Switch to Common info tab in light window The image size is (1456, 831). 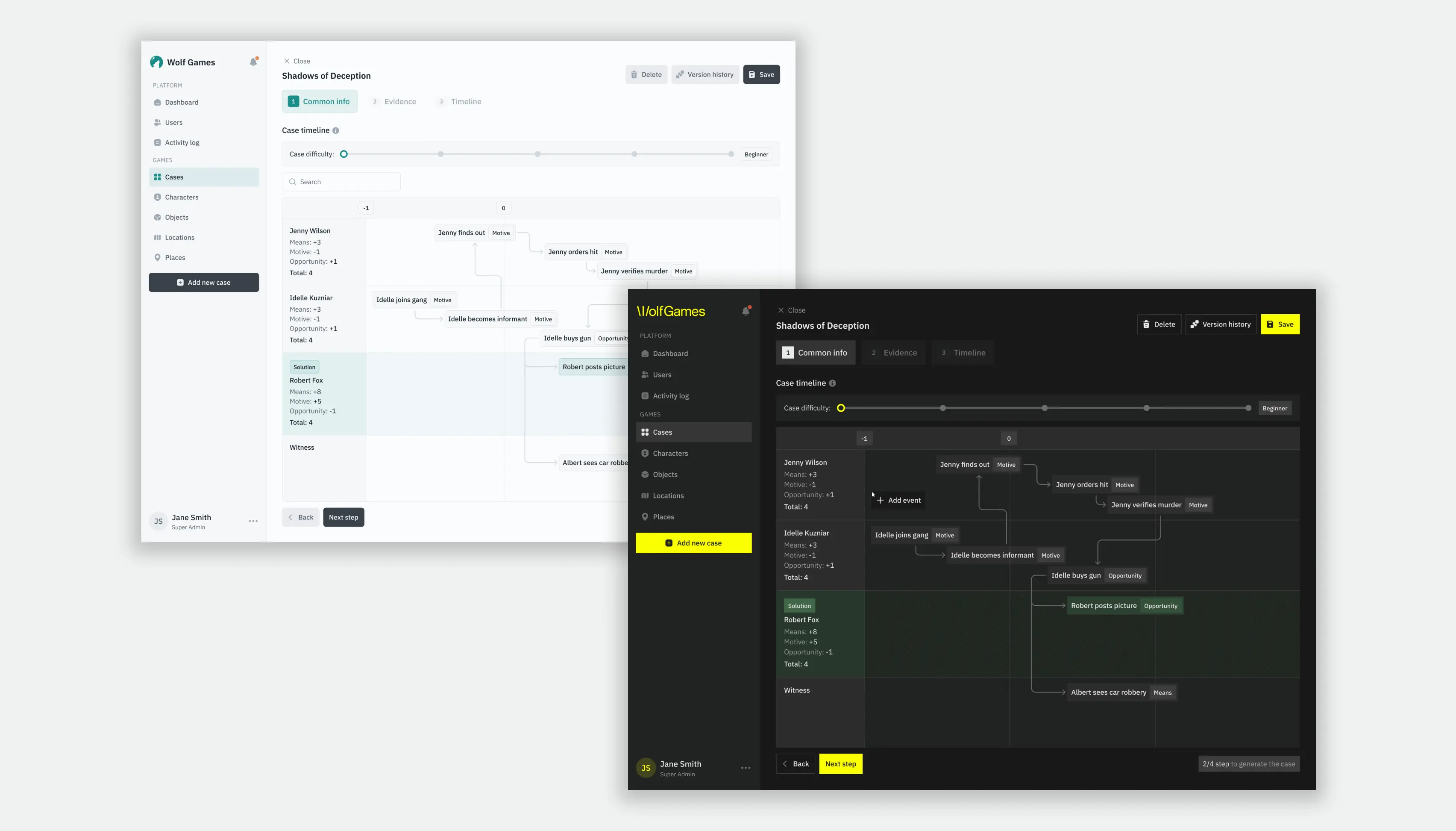pyautogui.click(x=320, y=102)
